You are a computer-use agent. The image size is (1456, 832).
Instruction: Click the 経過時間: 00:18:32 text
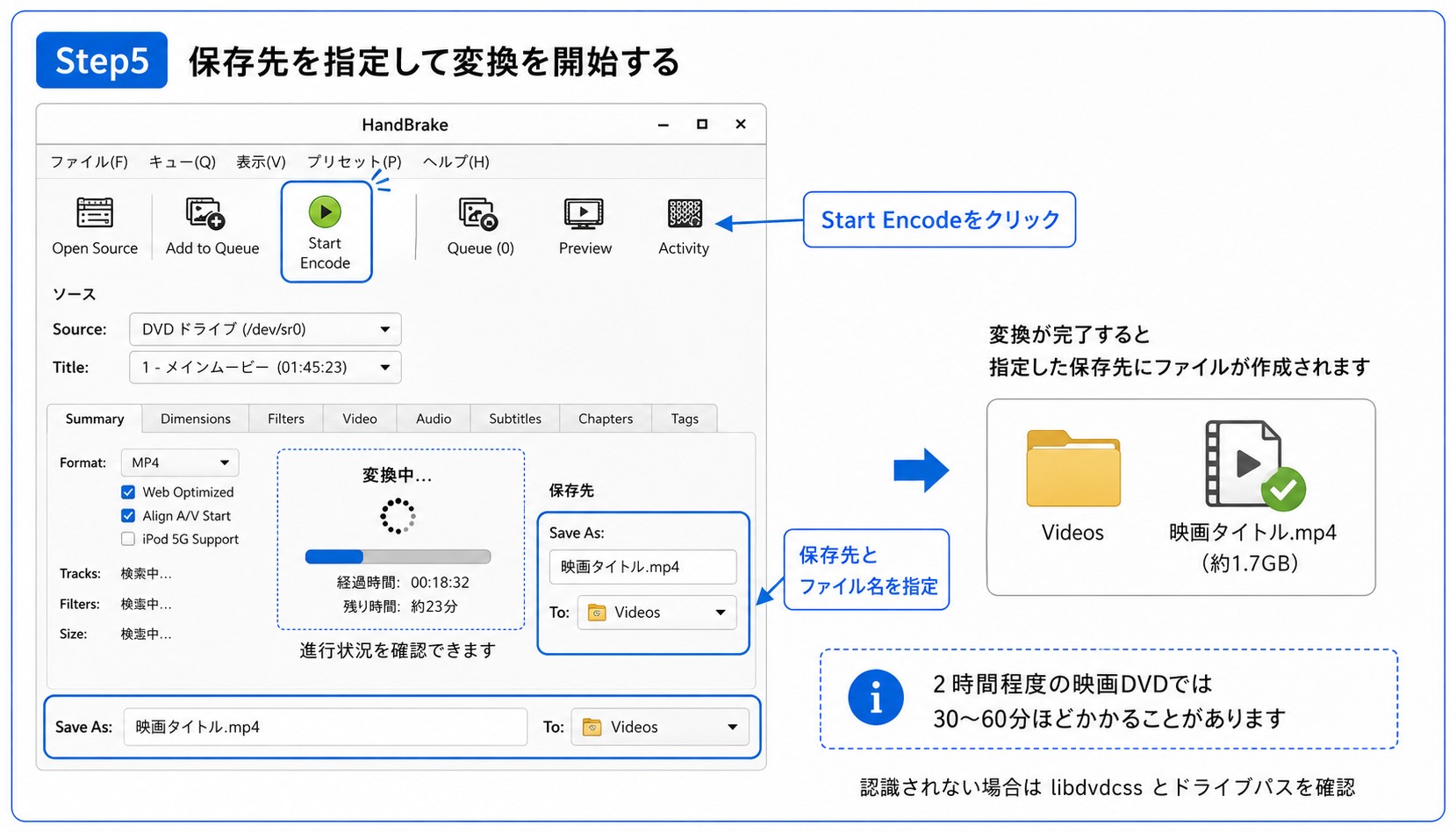click(x=403, y=583)
